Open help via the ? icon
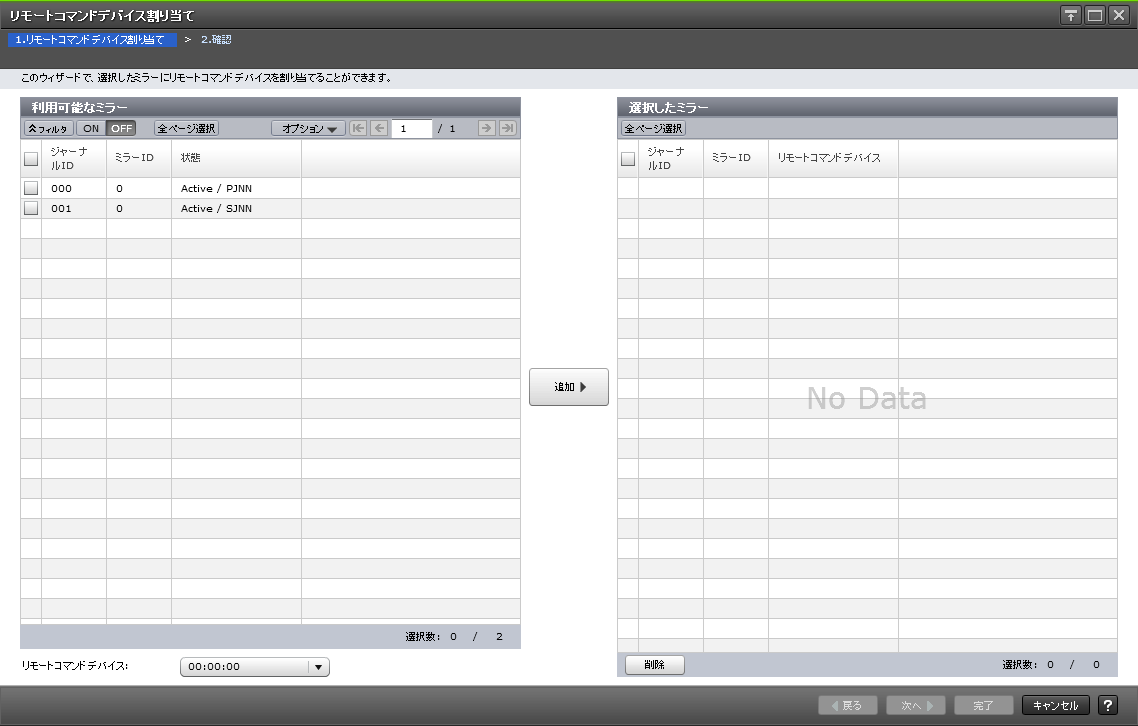1138x726 pixels. click(1109, 704)
